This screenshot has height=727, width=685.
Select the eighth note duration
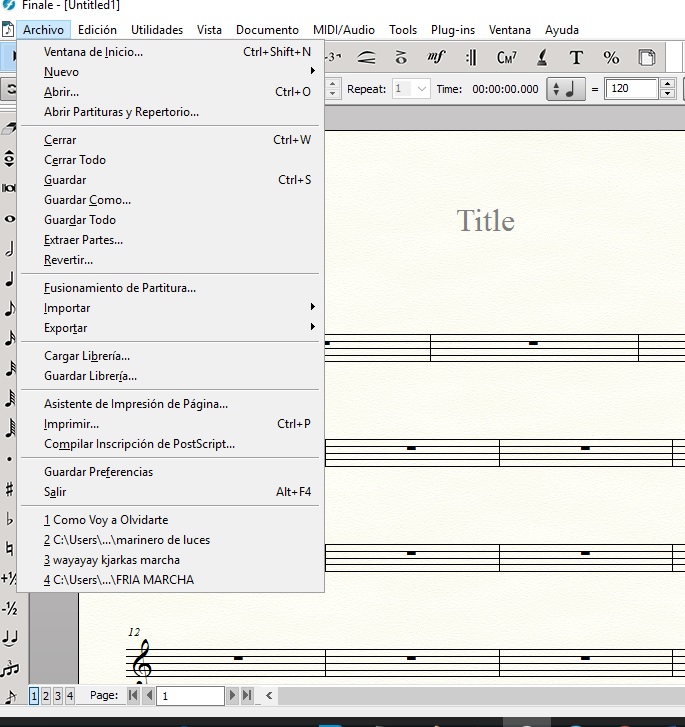(x=9, y=308)
